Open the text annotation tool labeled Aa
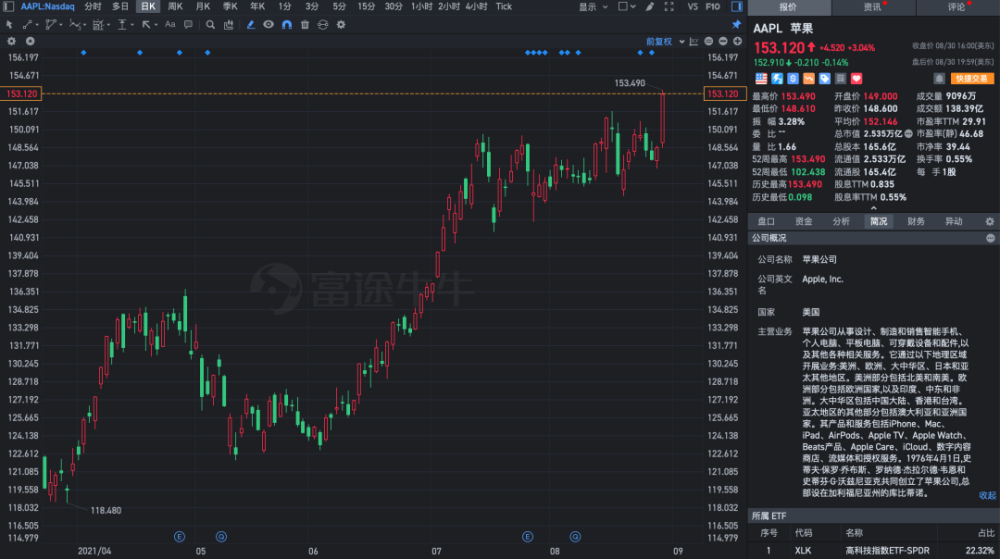 point(170,25)
